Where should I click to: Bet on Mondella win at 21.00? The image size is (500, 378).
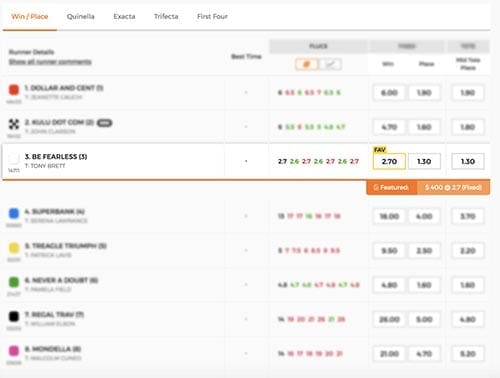coord(389,354)
